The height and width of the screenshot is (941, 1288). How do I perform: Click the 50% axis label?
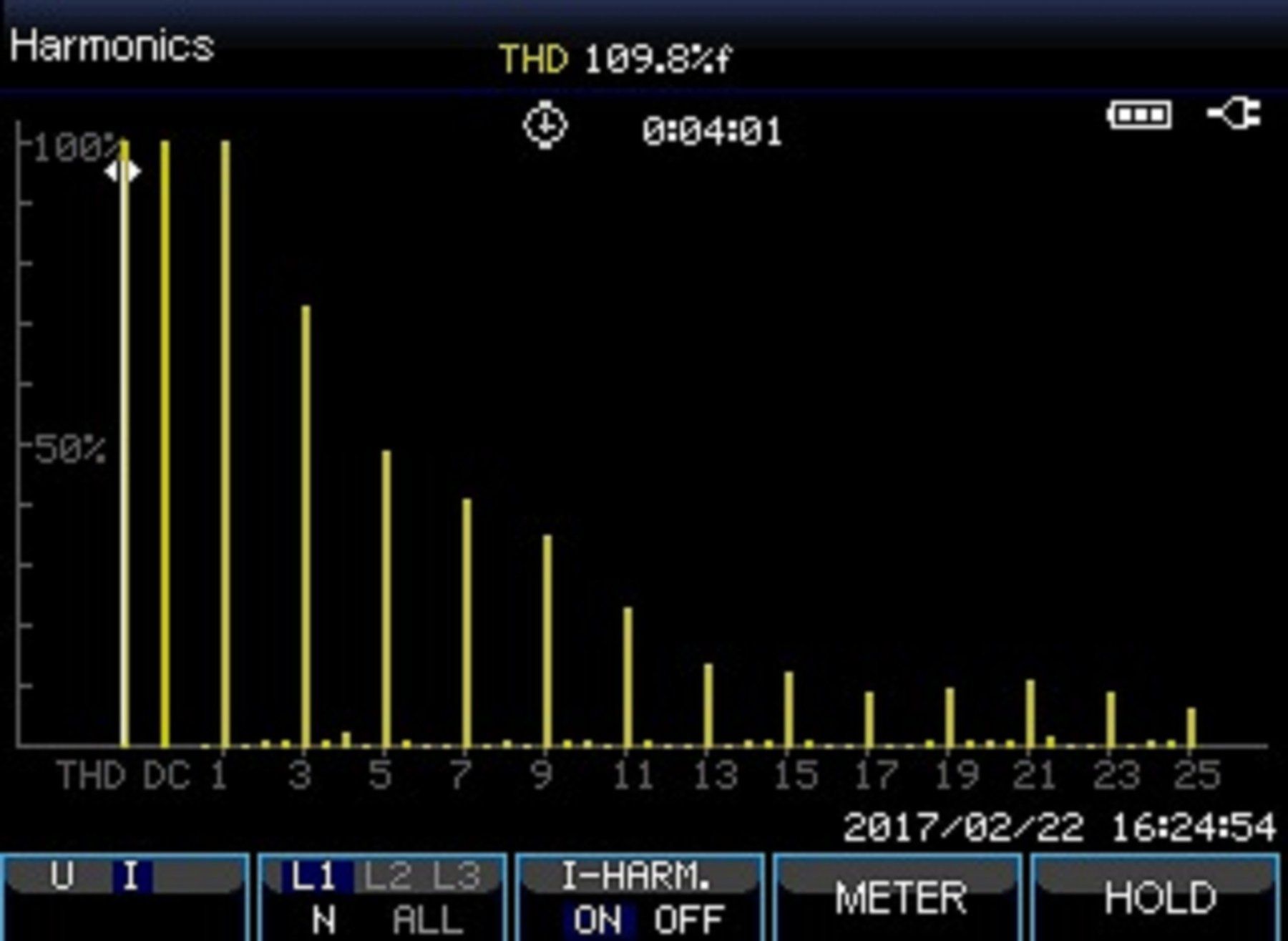point(69,450)
